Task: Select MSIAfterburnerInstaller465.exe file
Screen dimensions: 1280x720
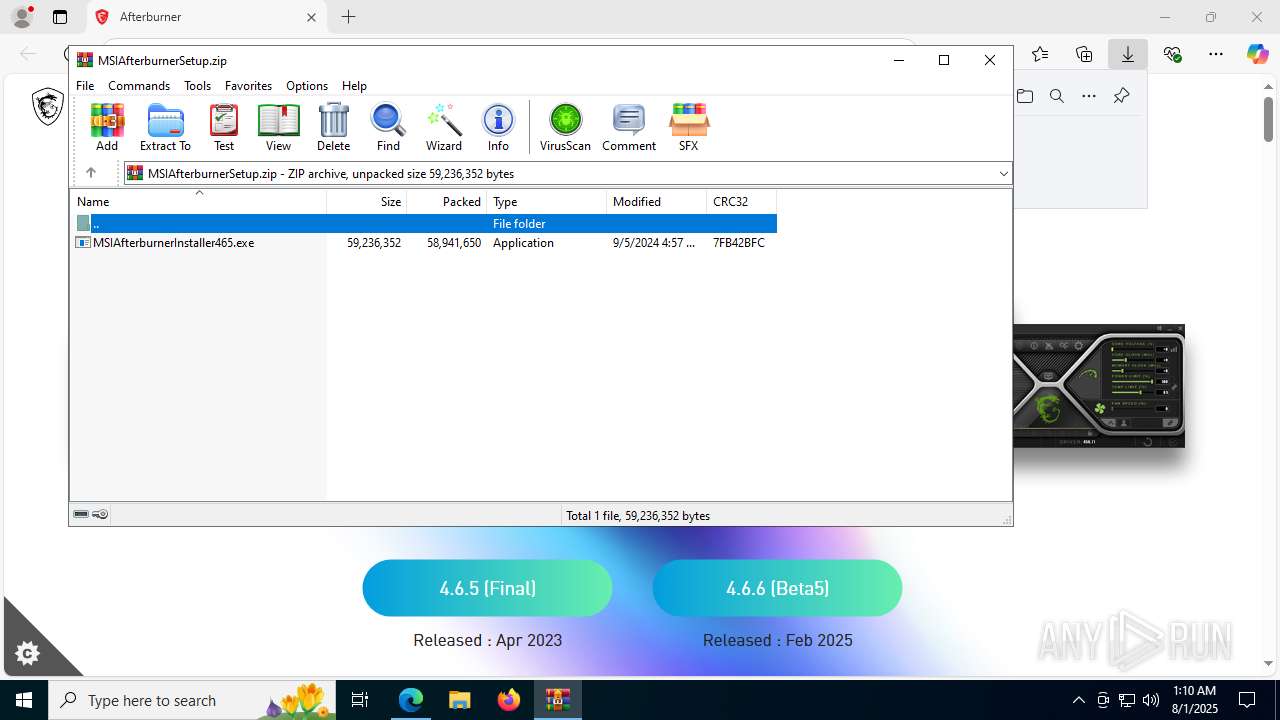Action: [x=424, y=243]
